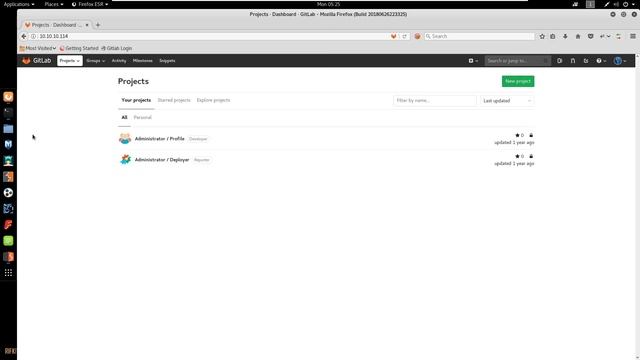The width and height of the screenshot is (640, 360).
Task: Go to Snippets in GitLab navbar
Action: pyautogui.click(x=167, y=61)
